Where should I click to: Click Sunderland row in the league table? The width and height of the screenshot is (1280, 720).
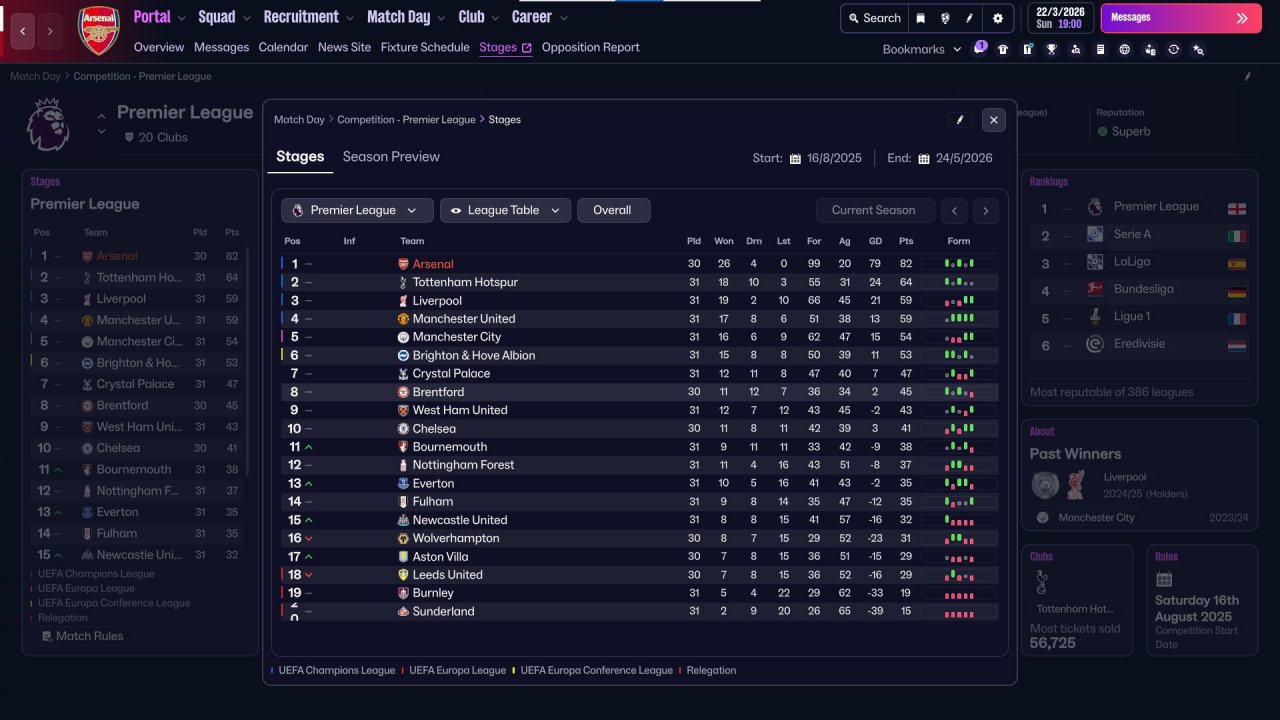(x=639, y=611)
